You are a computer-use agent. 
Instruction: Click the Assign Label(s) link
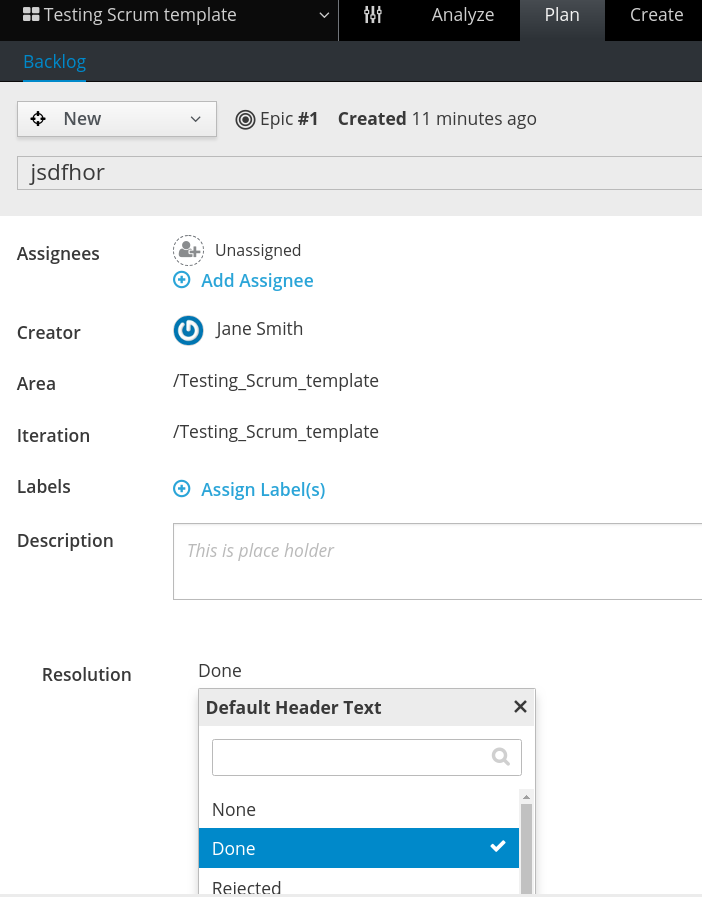263,489
